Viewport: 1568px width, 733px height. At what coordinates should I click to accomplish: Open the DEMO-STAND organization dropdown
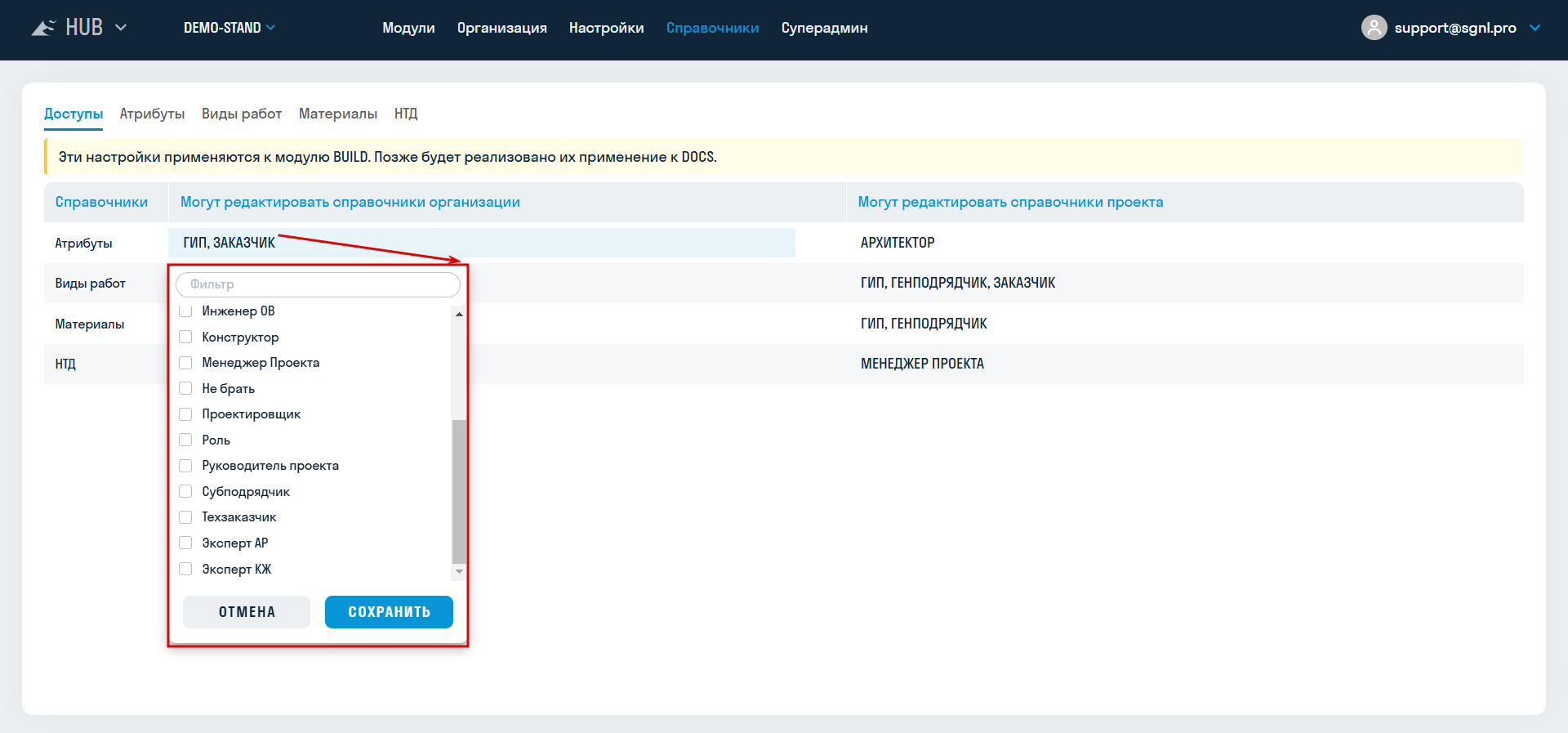tap(229, 28)
